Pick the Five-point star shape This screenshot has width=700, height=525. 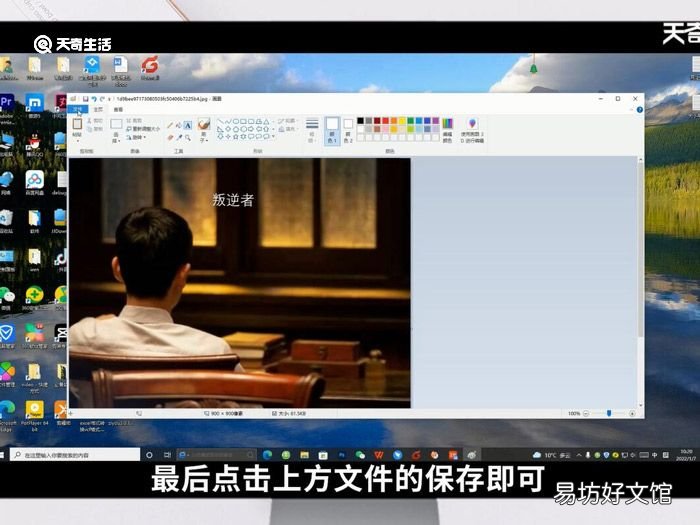coord(236,137)
